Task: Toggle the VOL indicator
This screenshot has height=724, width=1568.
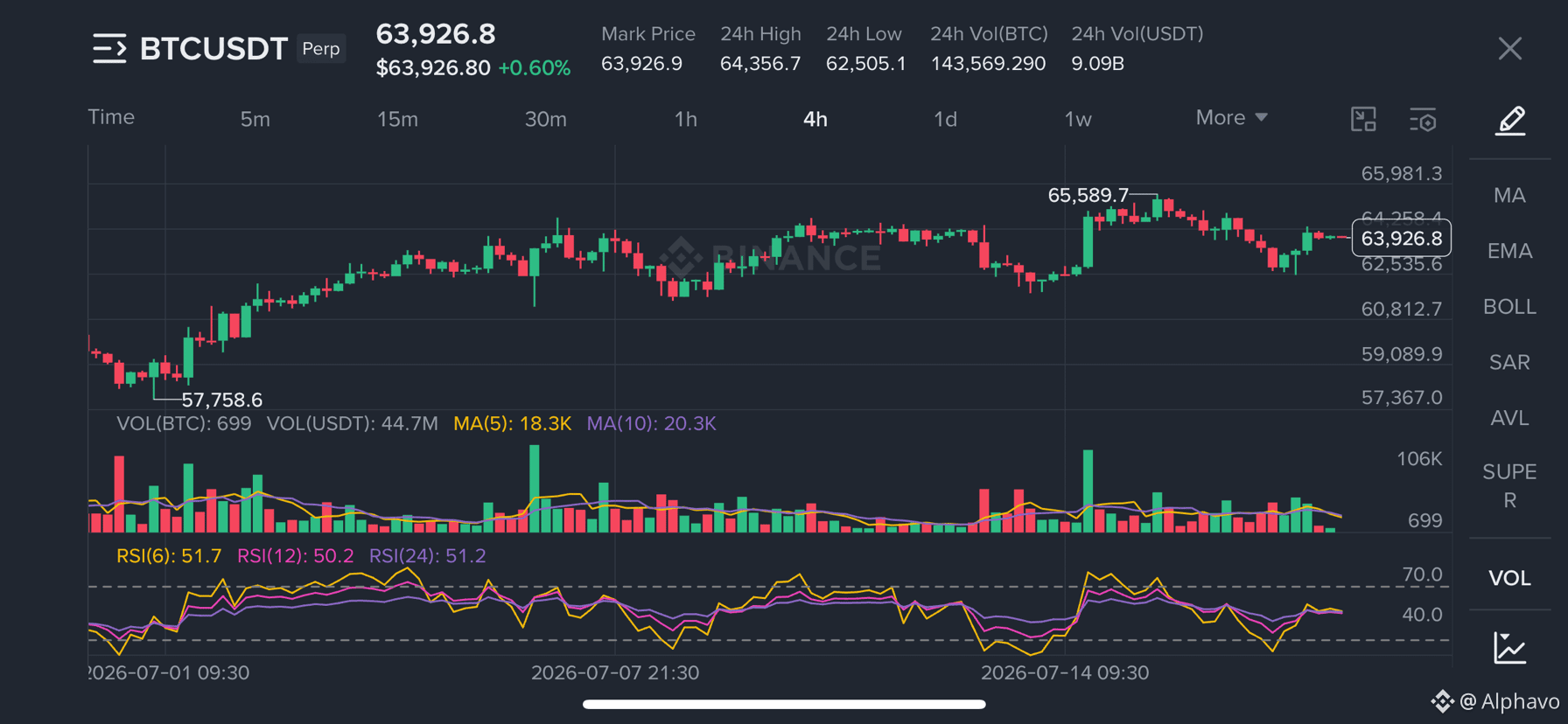Action: (x=1509, y=578)
